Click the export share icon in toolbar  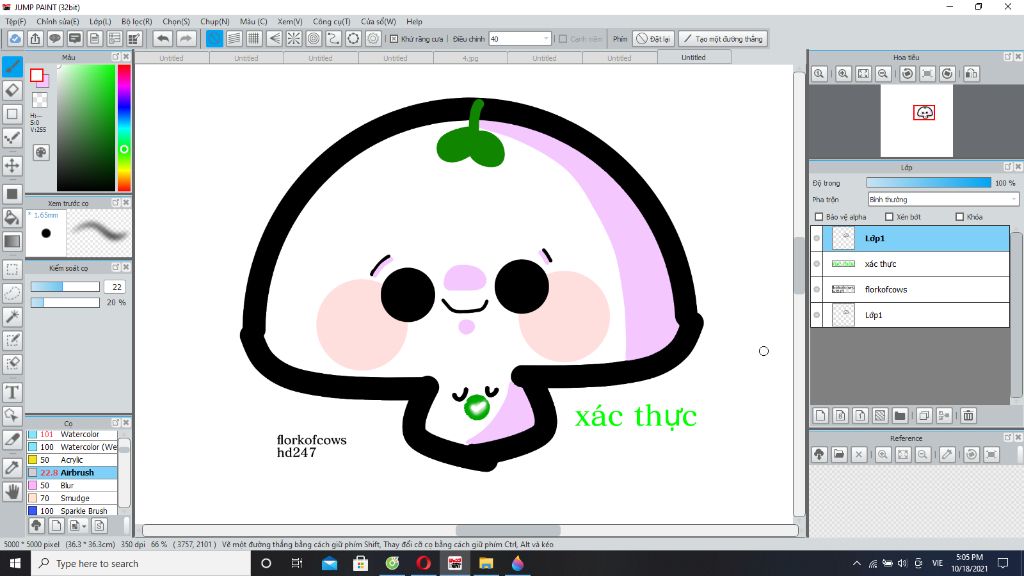click(x=35, y=39)
